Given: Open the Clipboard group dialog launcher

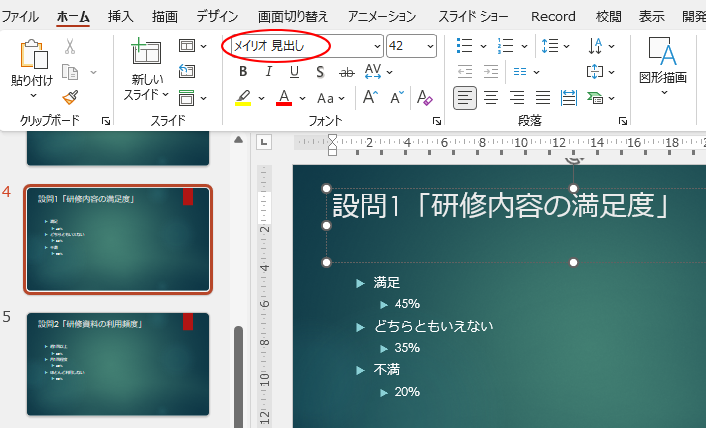Looking at the screenshot, I should (106, 121).
